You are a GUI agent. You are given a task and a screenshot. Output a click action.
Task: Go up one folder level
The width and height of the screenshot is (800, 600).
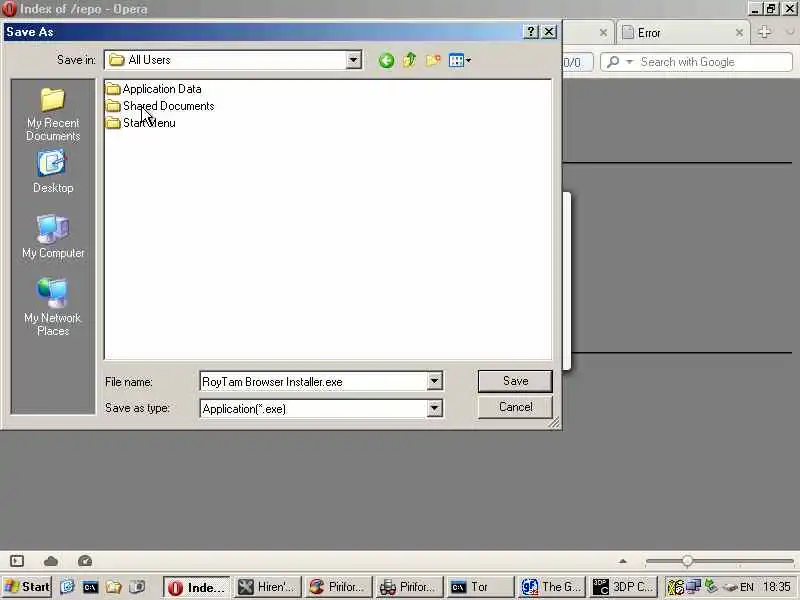pyautogui.click(x=409, y=61)
